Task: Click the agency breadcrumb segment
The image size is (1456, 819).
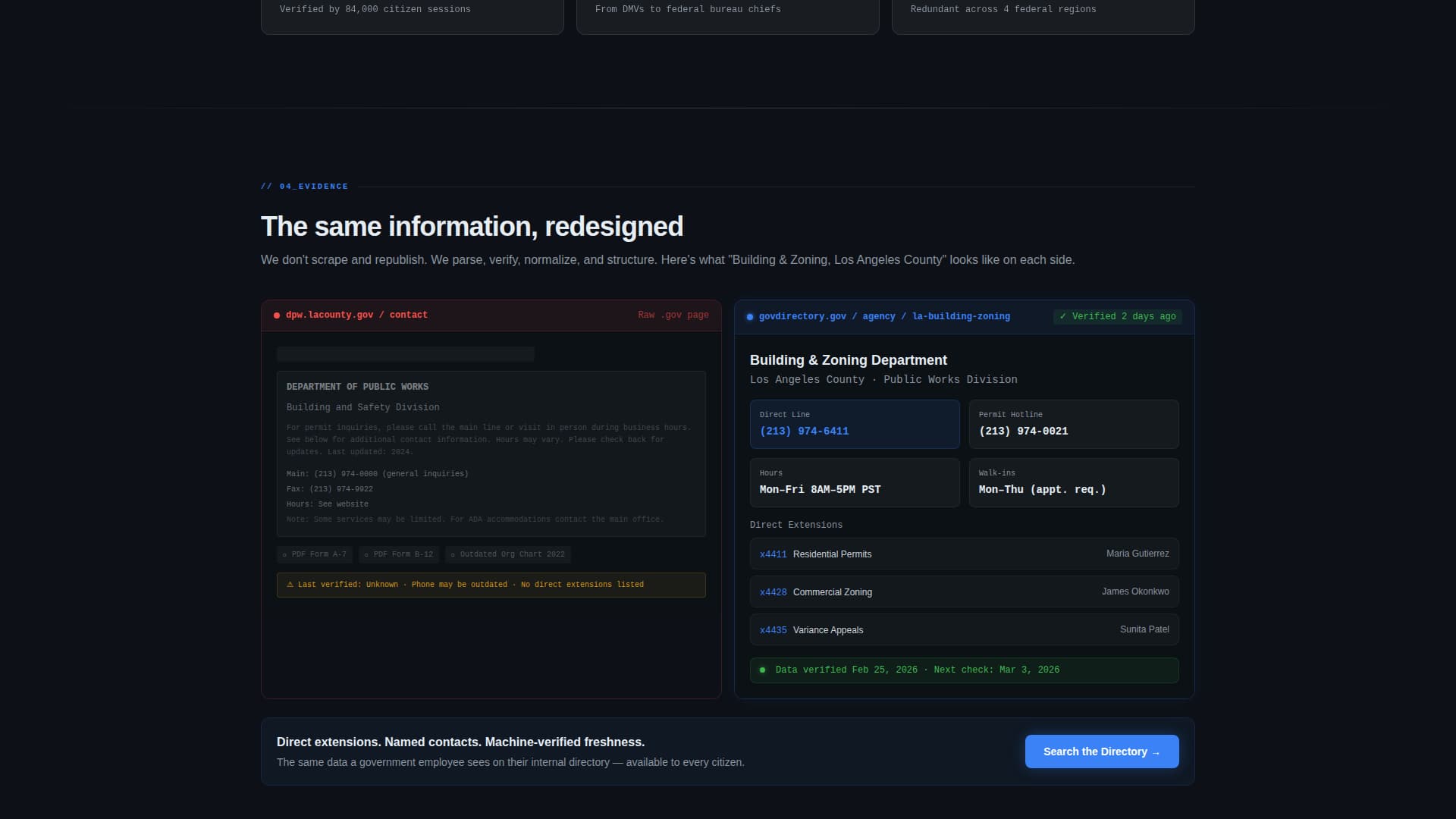Action: 879,316
